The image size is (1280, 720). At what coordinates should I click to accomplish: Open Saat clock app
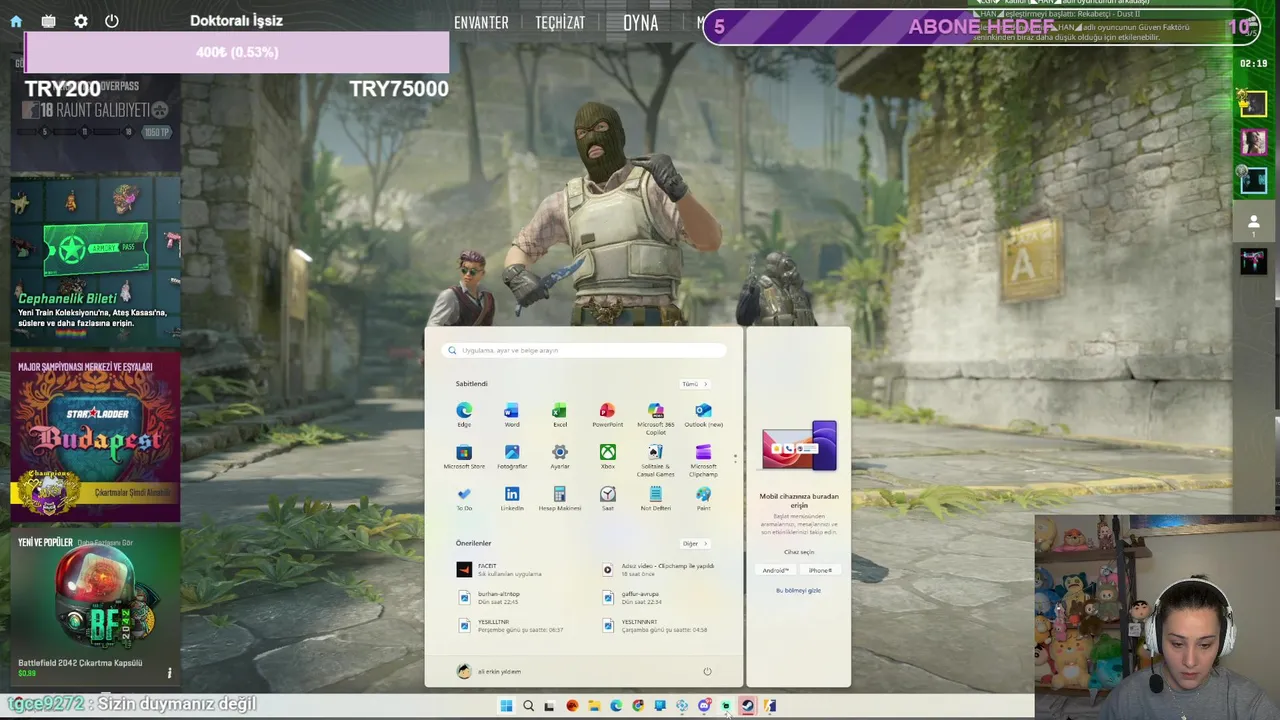click(x=607, y=499)
